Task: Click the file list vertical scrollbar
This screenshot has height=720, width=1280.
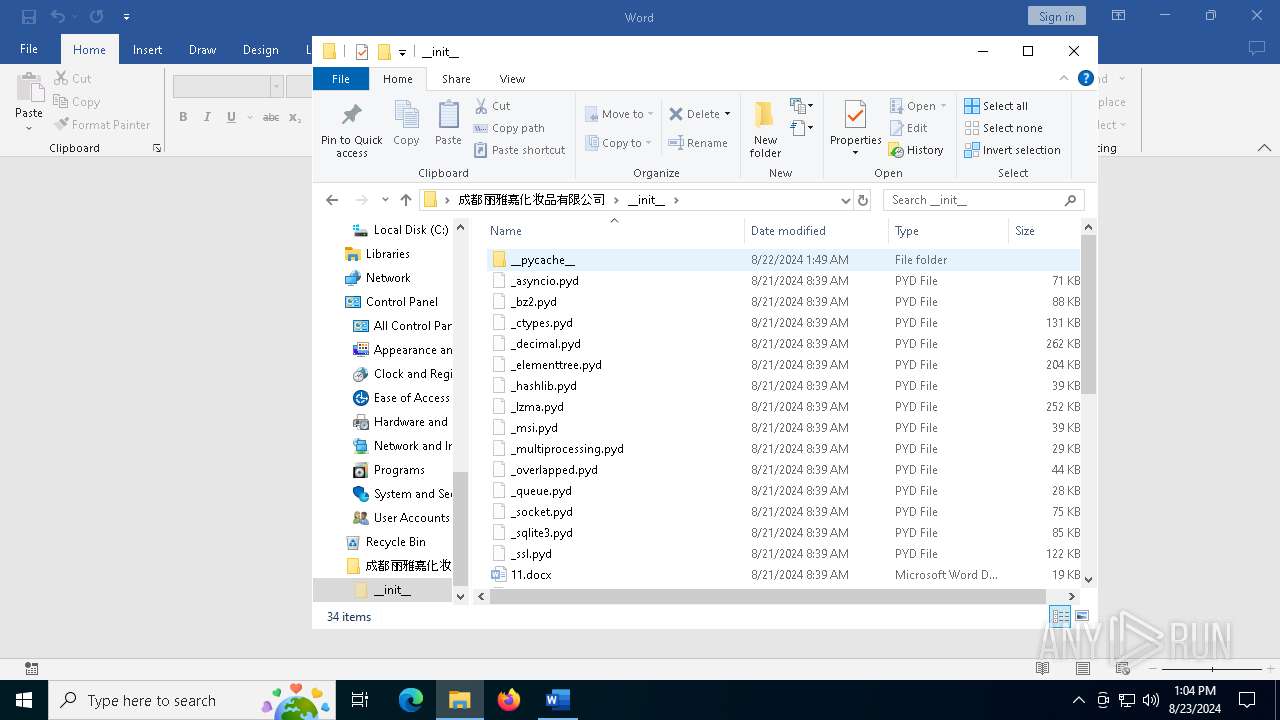Action: pyautogui.click(x=1089, y=314)
